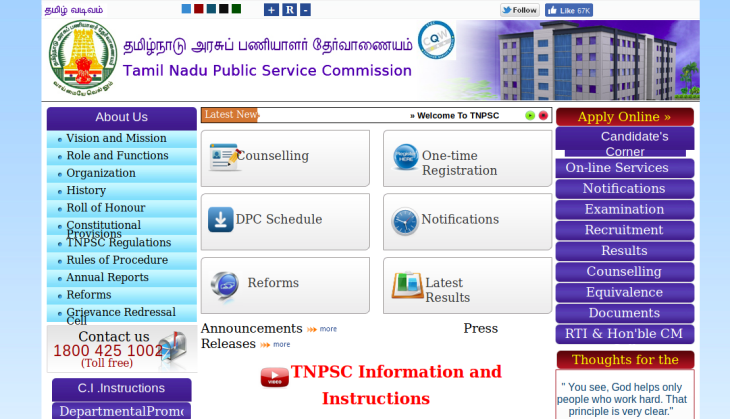Image resolution: width=730 pixels, height=419 pixels.
Task: Open On-line Services menu
Action: coord(625,168)
